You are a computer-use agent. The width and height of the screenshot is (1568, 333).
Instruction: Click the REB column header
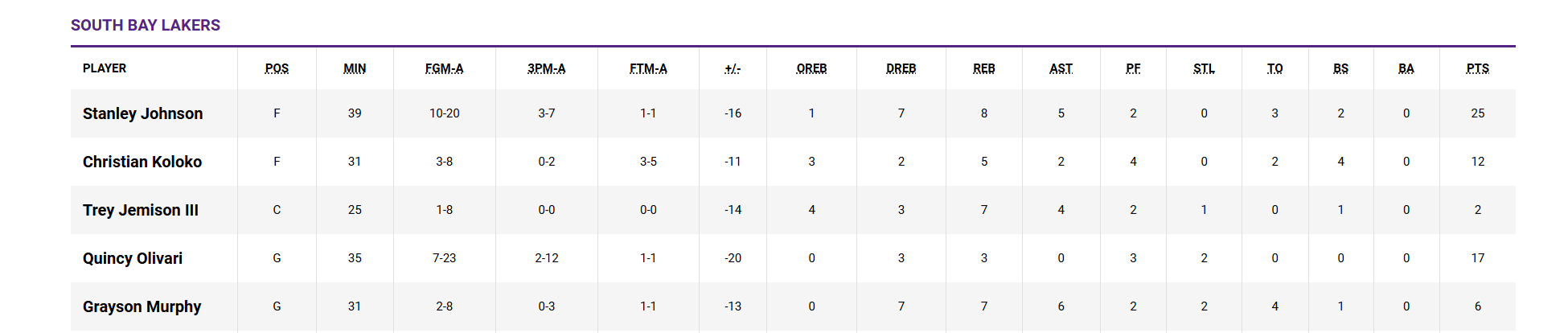pyautogui.click(x=984, y=68)
